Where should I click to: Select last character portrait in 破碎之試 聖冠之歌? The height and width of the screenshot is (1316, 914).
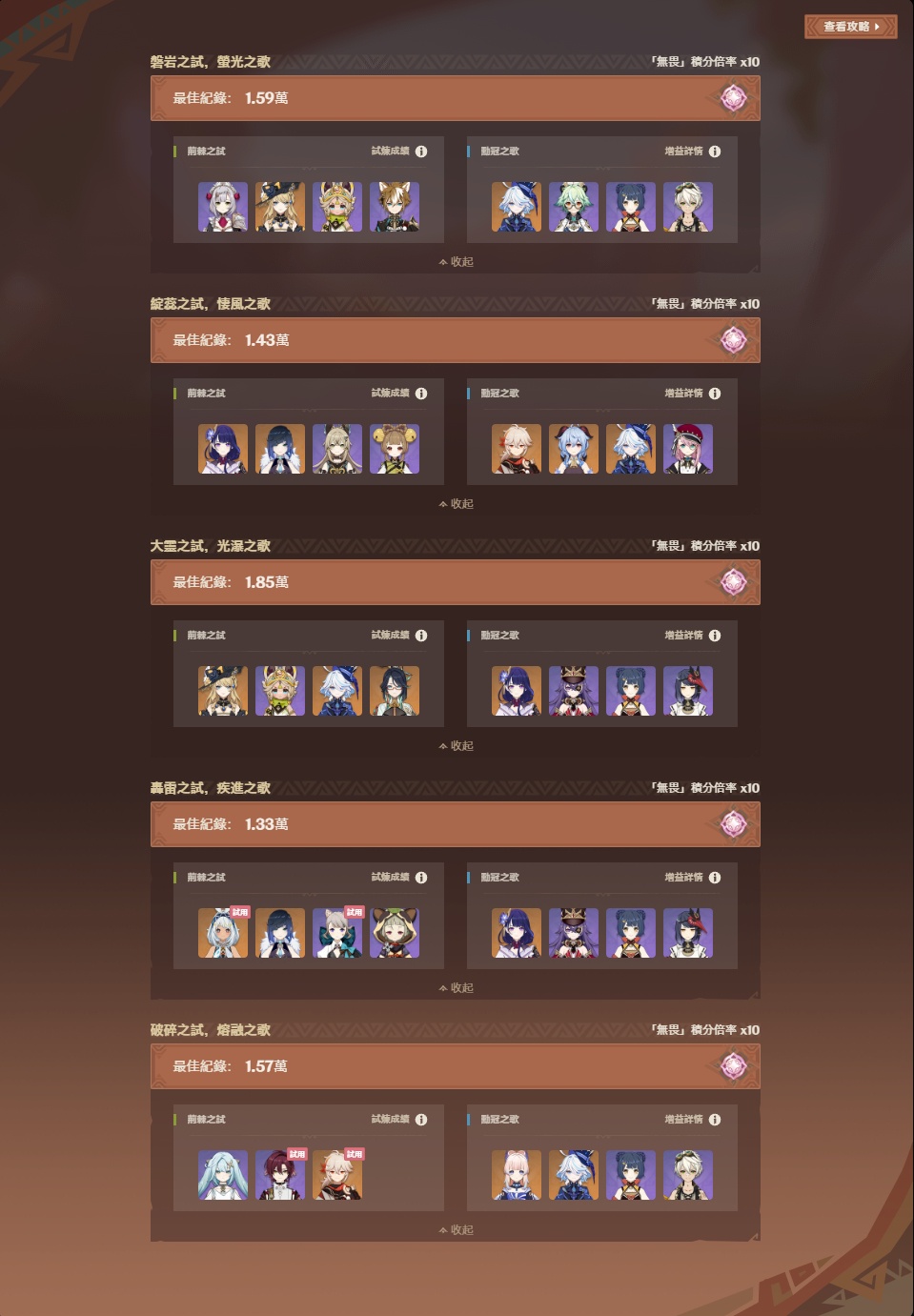[x=688, y=1175]
